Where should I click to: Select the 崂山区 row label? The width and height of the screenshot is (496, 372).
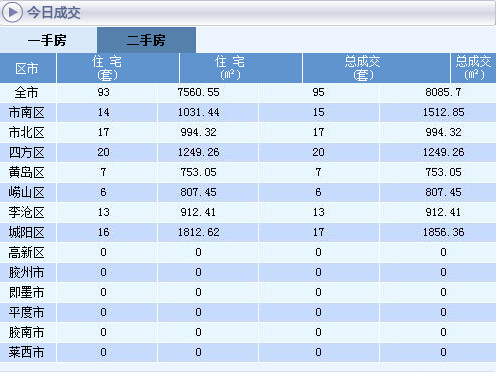[26, 192]
